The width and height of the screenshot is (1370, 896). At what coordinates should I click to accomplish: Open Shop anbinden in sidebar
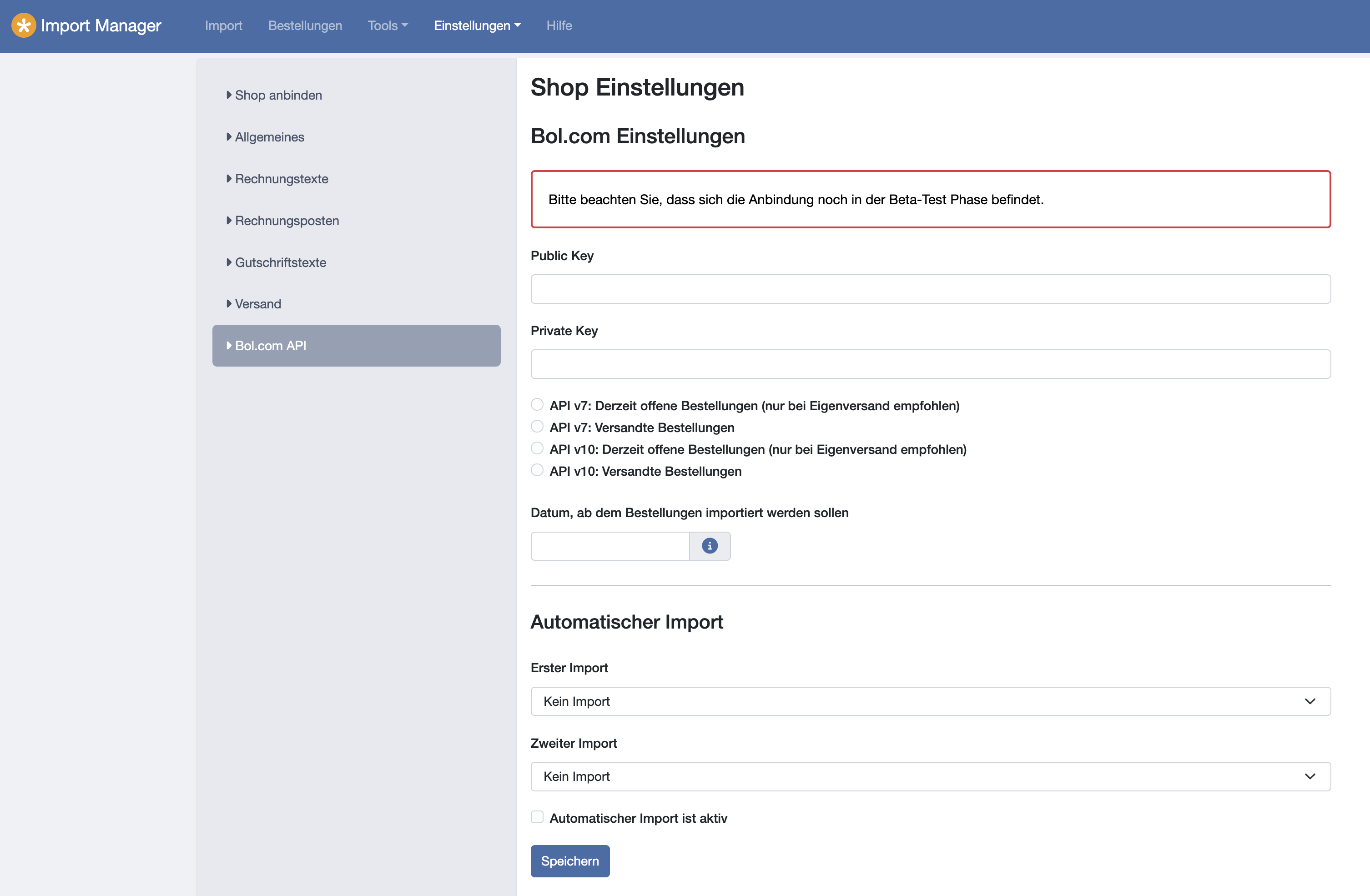(x=356, y=95)
